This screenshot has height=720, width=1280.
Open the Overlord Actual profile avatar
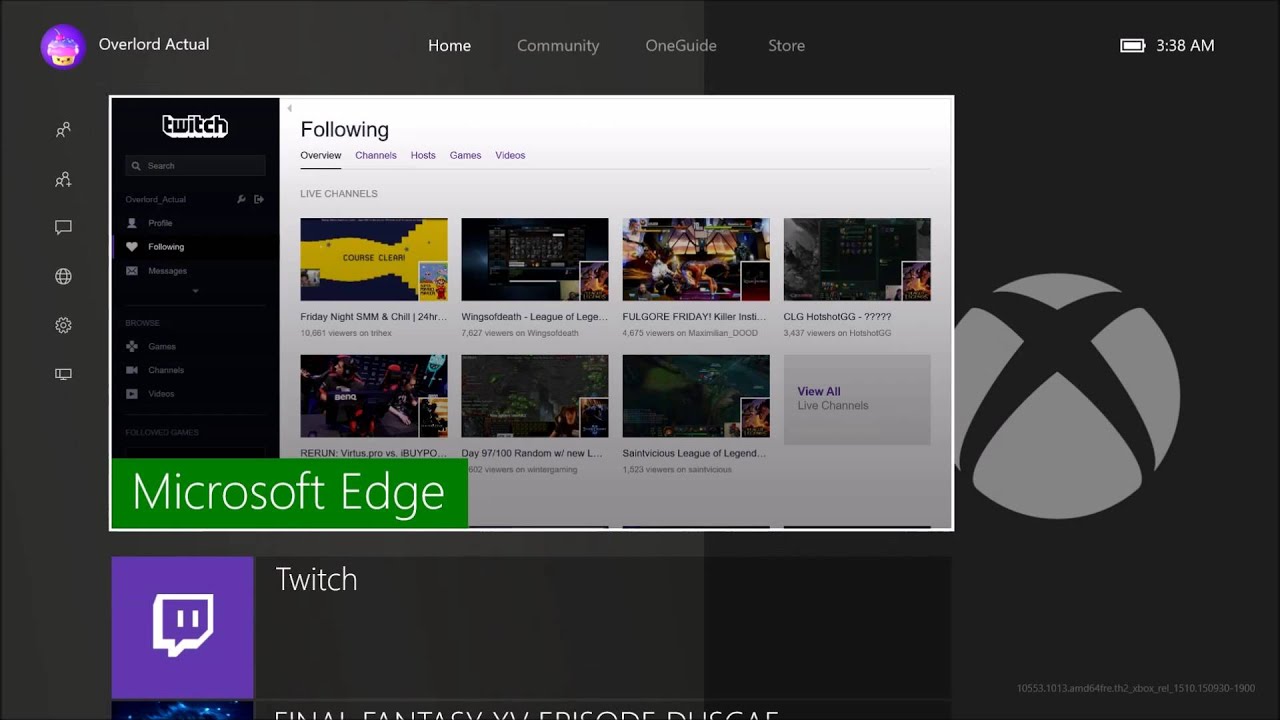pyautogui.click(x=63, y=46)
